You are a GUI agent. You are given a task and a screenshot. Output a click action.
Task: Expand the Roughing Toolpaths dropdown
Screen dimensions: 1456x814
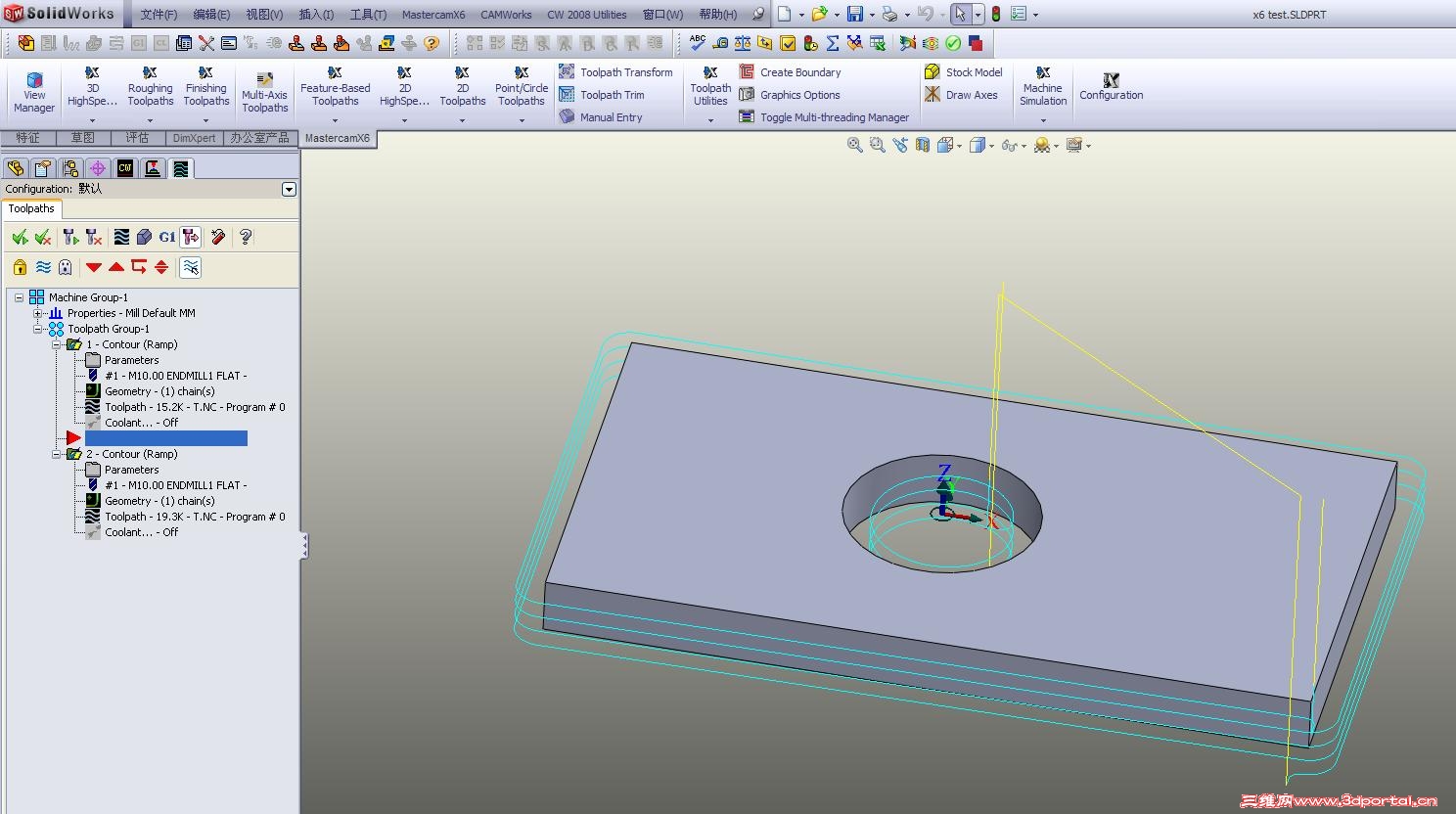point(151,120)
